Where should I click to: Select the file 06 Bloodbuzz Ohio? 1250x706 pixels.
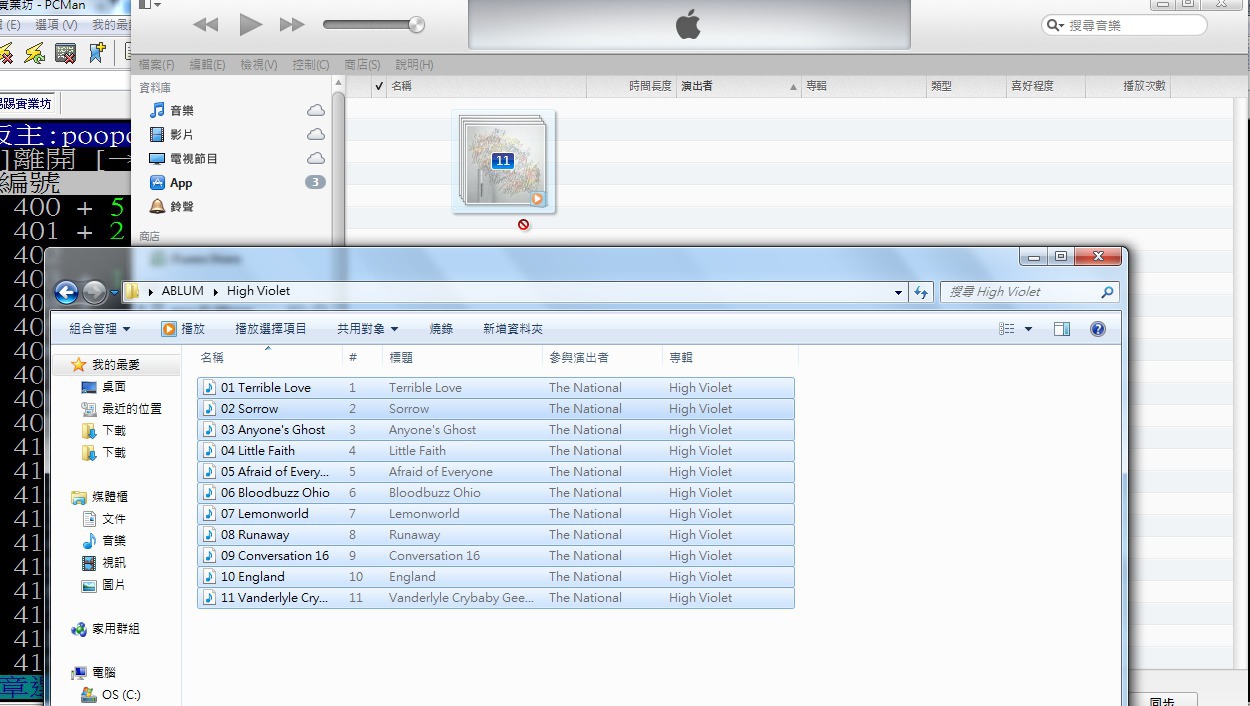click(495, 492)
